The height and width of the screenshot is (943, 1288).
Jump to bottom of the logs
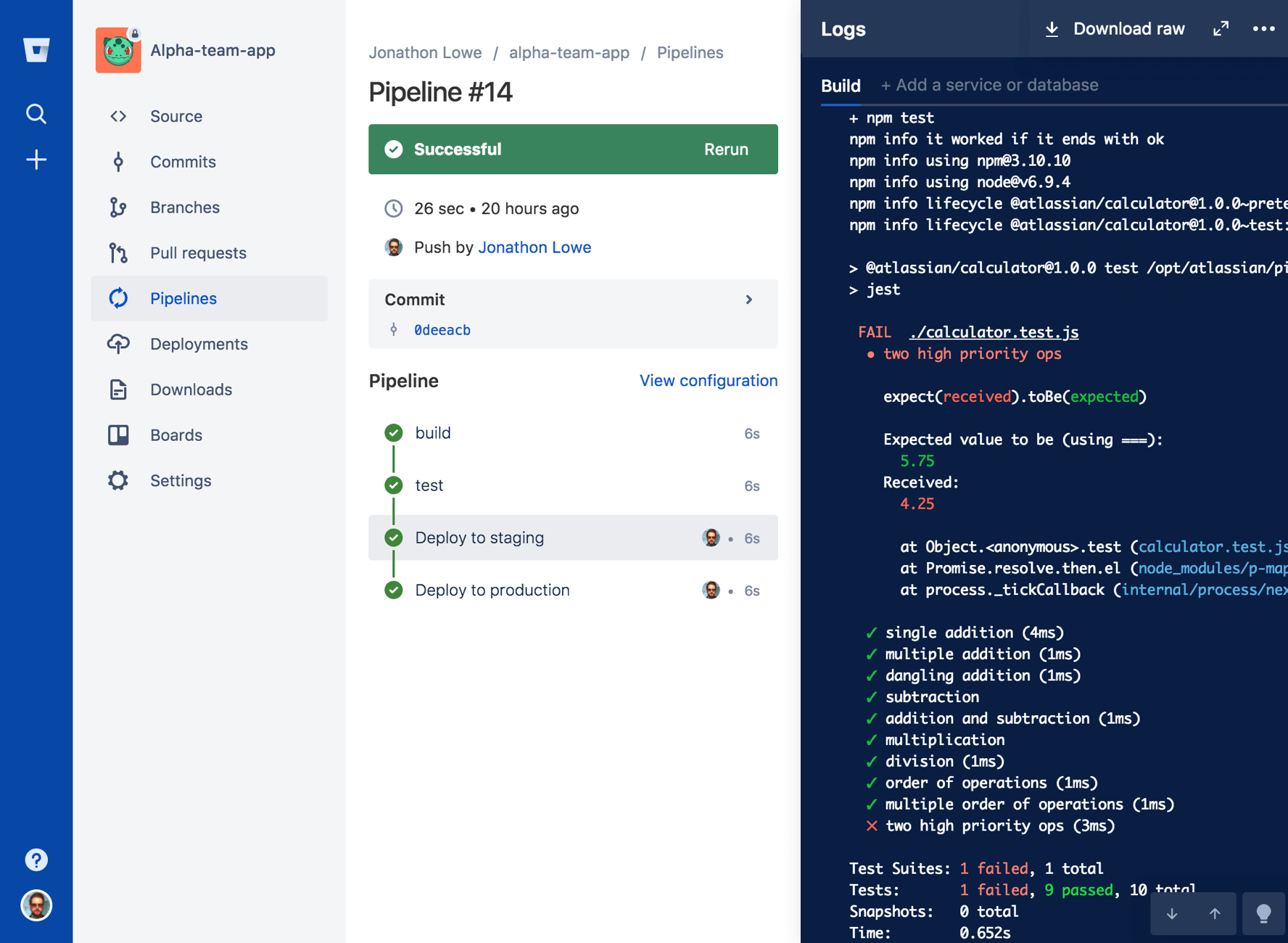point(1172,914)
